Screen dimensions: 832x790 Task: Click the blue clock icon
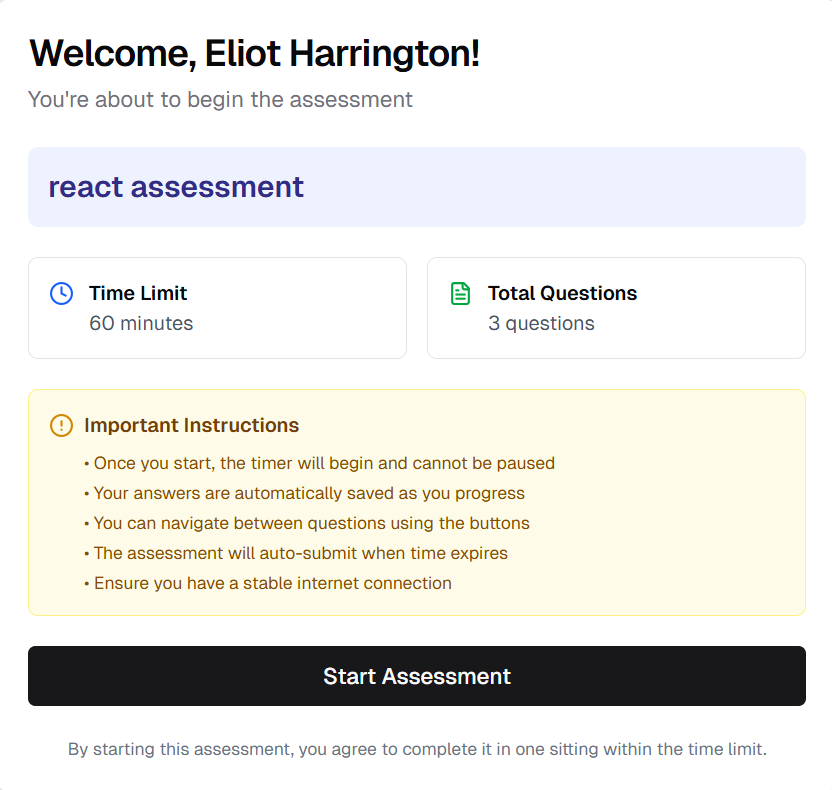(x=61, y=293)
